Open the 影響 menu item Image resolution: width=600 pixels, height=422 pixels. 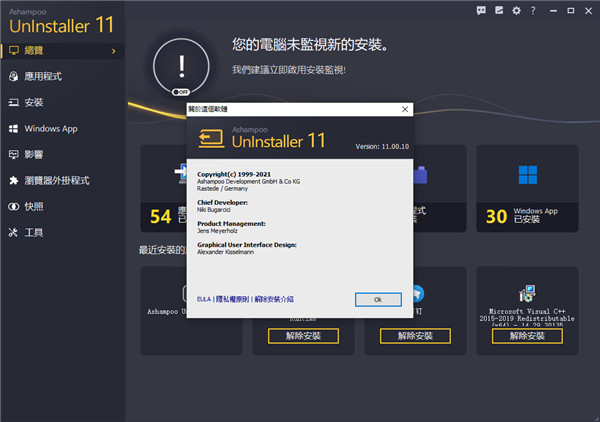[63, 155]
